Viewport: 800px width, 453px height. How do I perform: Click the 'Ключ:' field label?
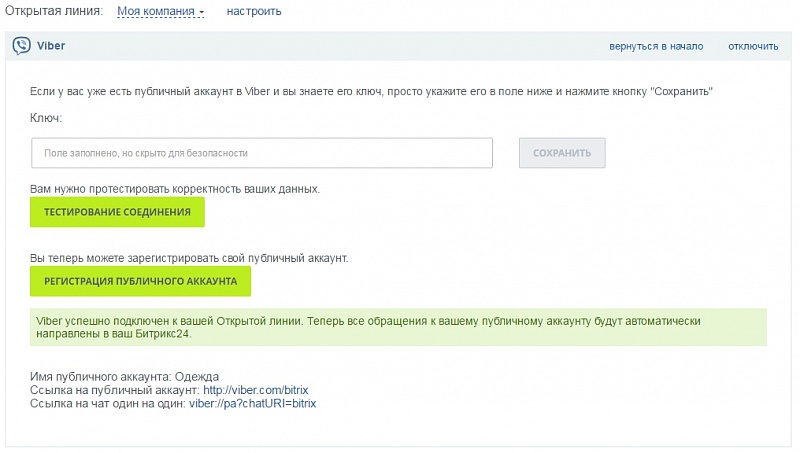coord(46,118)
